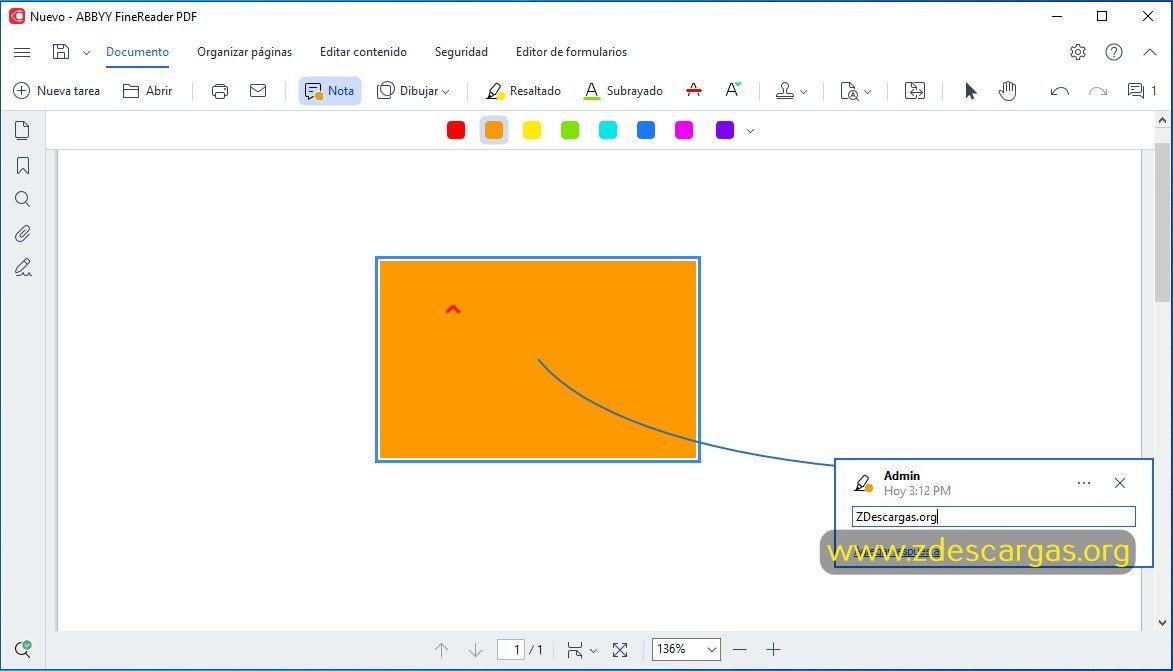Click the document search/recognize icon
Viewport: 1173px width, 671px height.
point(849,91)
